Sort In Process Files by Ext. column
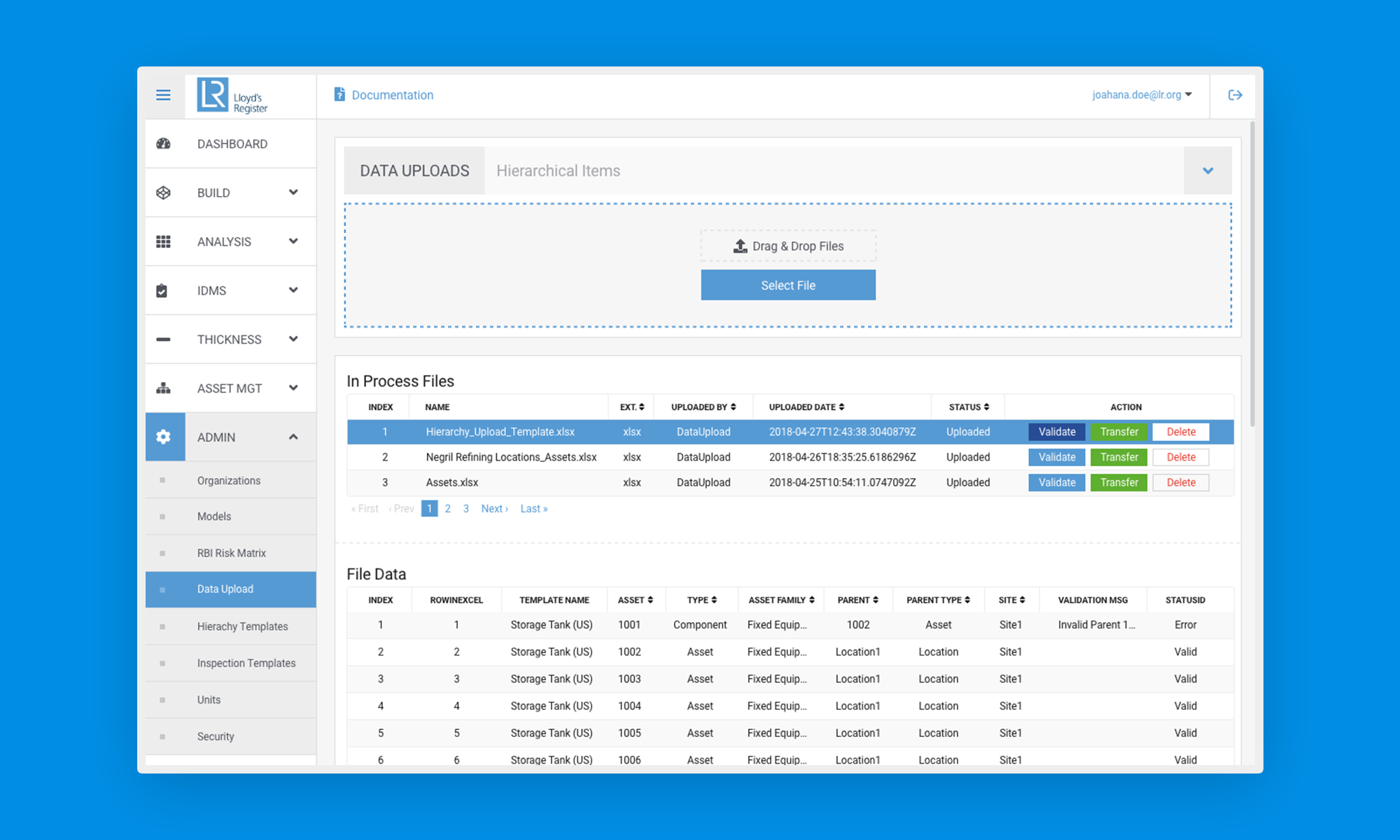The width and height of the screenshot is (1400, 840). click(x=641, y=407)
